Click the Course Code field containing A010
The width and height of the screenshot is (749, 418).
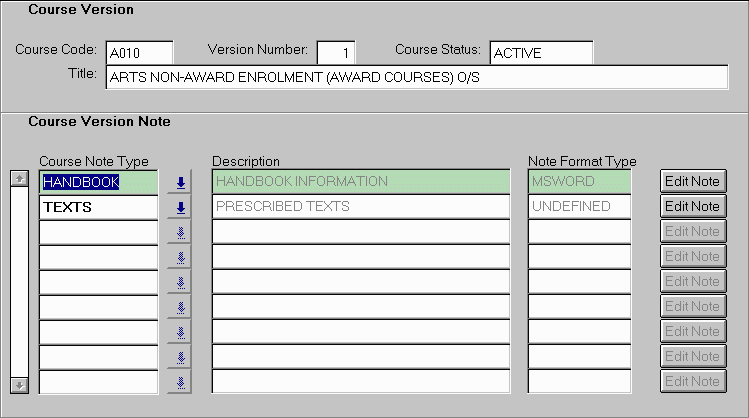pos(138,52)
